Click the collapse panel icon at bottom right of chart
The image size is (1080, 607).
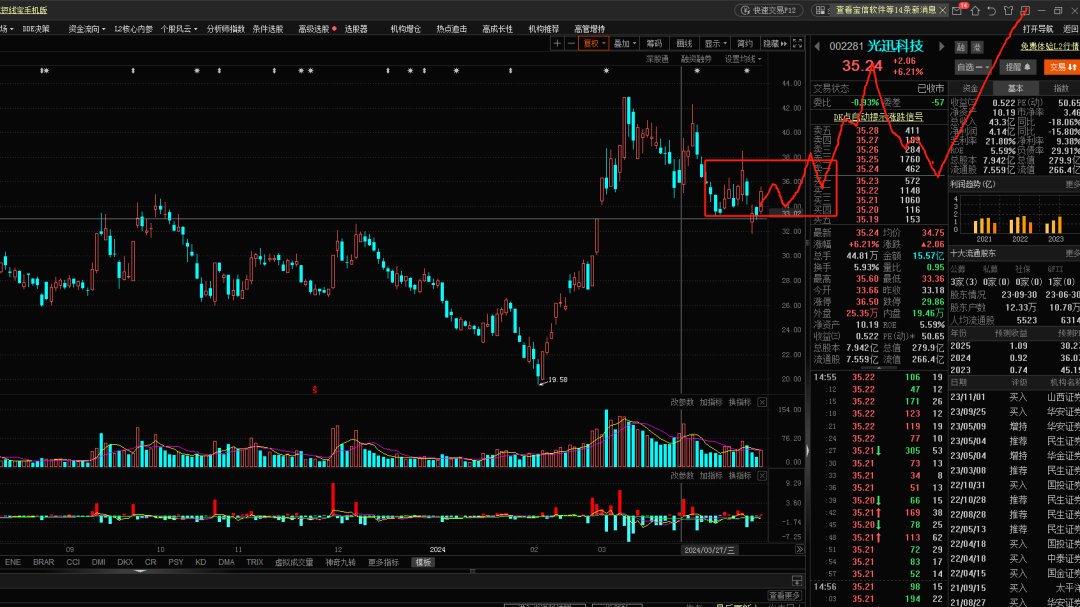(x=797, y=581)
